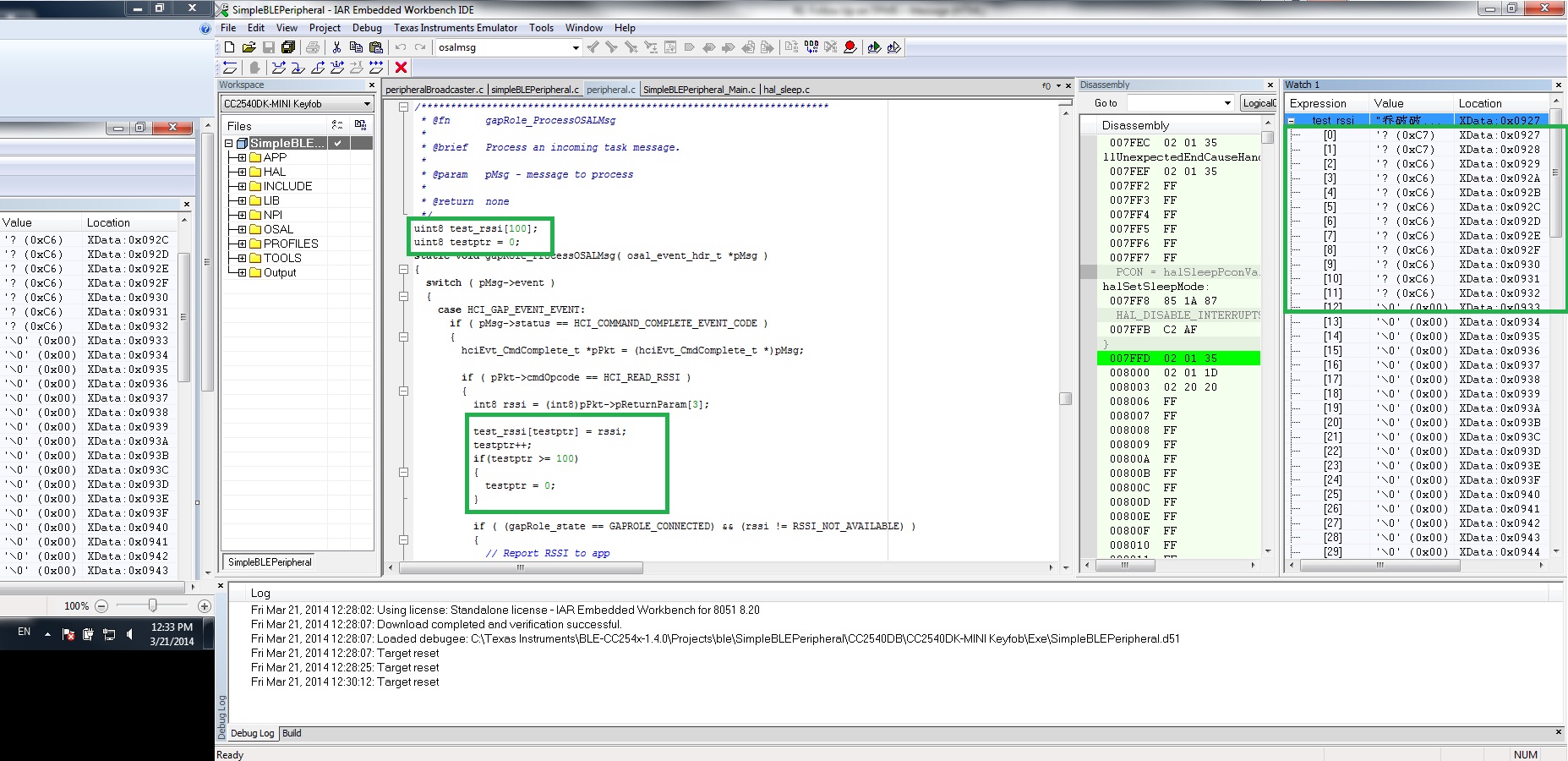Open the Debug menu
The image size is (1568, 761).
[x=367, y=28]
